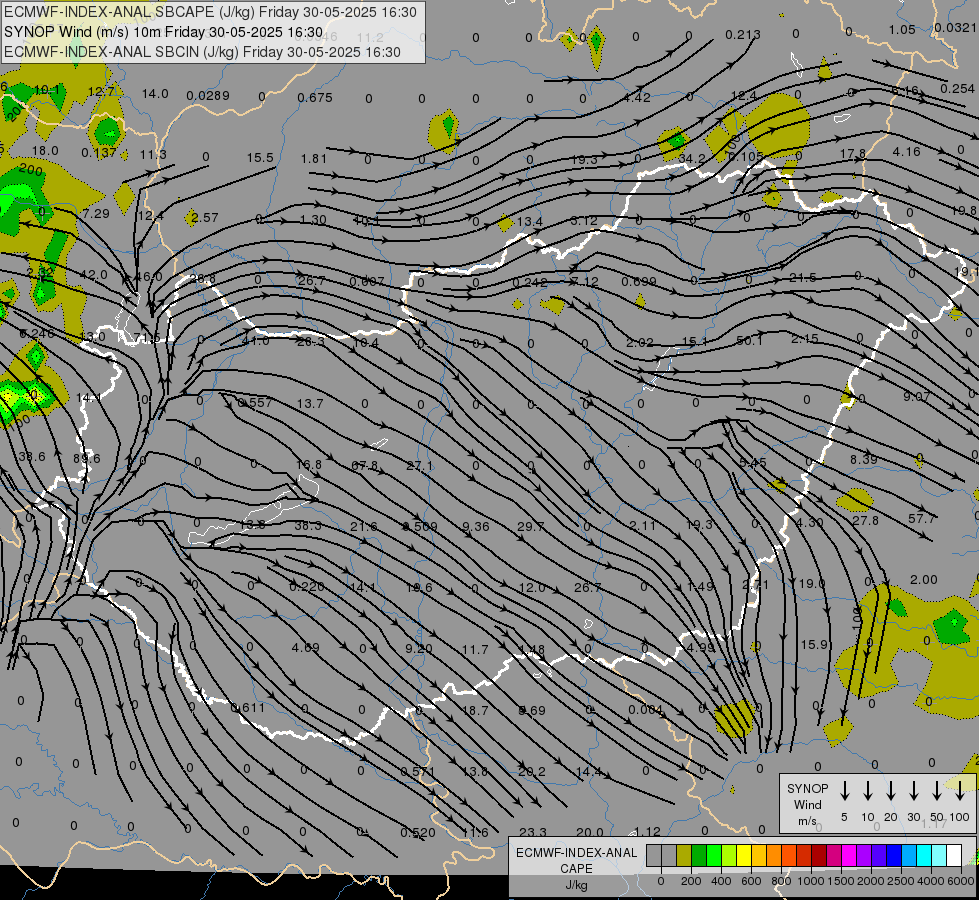Pick the white CAPE legend swatch
The height and width of the screenshot is (900, 979).
tap(953, 856)
